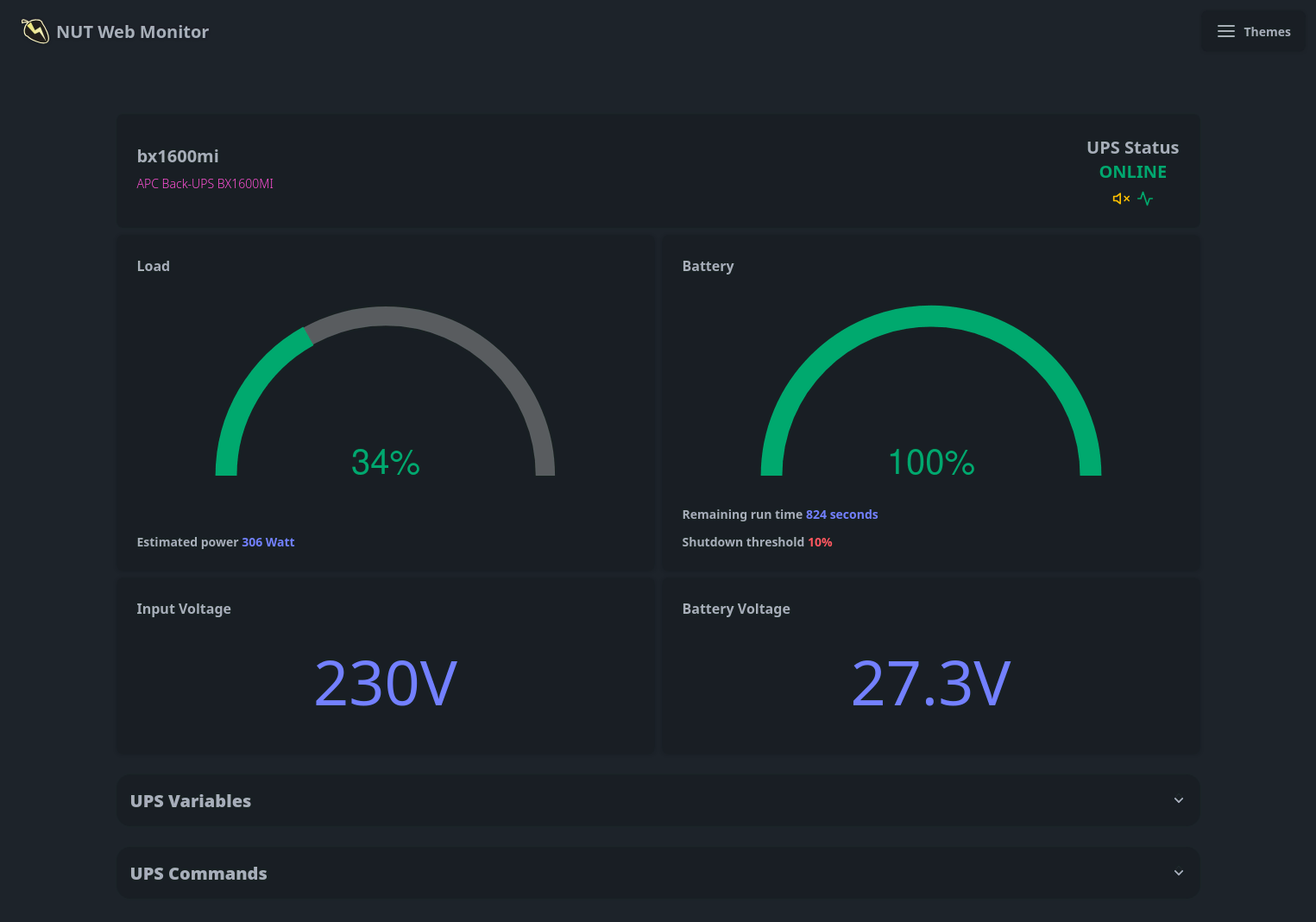1316x922 pixels.
Task: Click the Battery gauge arc
Action: pos(931,317)
